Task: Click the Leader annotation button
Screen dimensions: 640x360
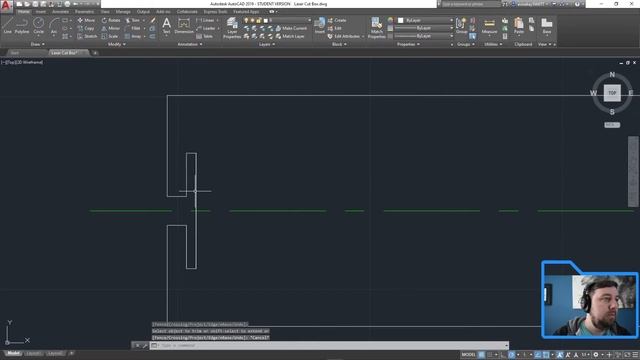Action: [x=206, y=28]
